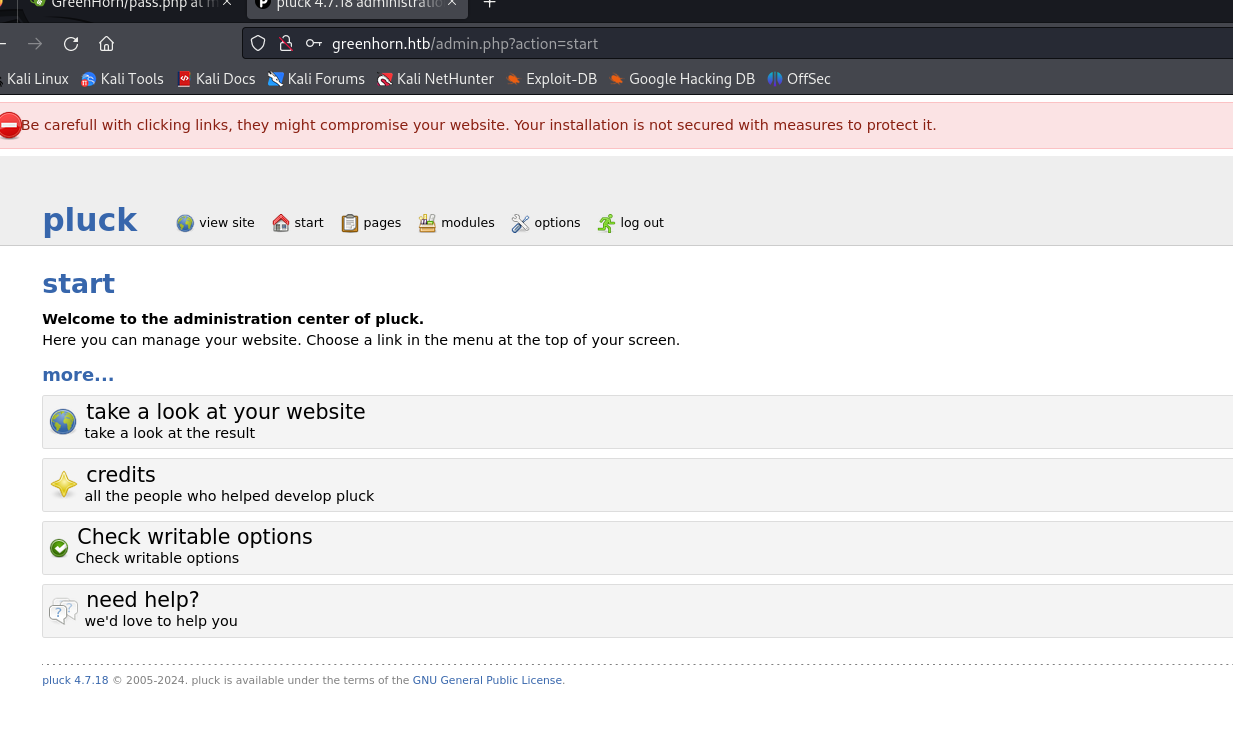Click the pages menu label
Image resolution: width=1233 pixels, height=743 pixels.
(x=382, y=223)
